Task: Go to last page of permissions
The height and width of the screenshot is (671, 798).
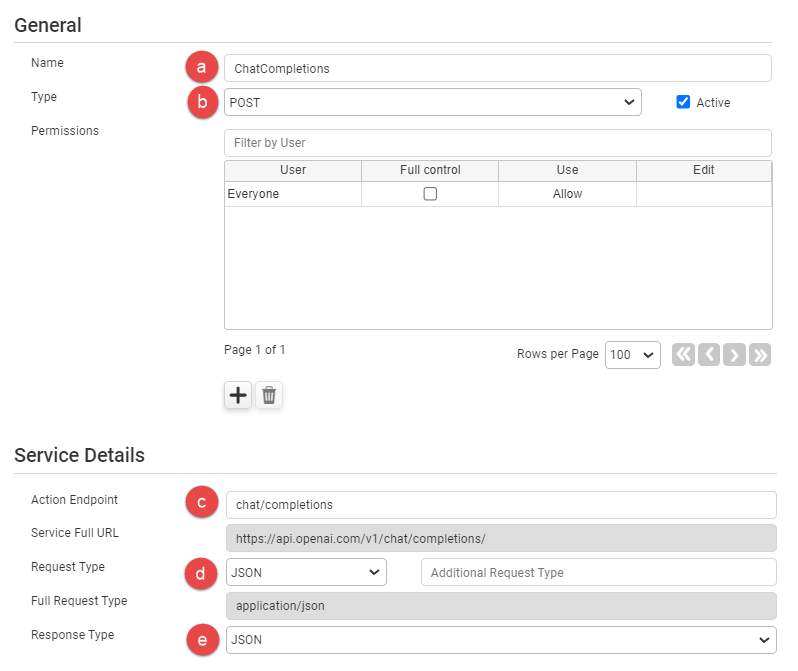Action: coord(760,354)
